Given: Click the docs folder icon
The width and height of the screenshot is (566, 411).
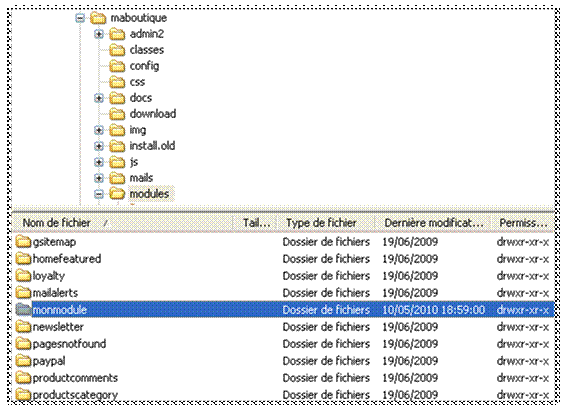Looking at the screenshot, I should 117,98.
